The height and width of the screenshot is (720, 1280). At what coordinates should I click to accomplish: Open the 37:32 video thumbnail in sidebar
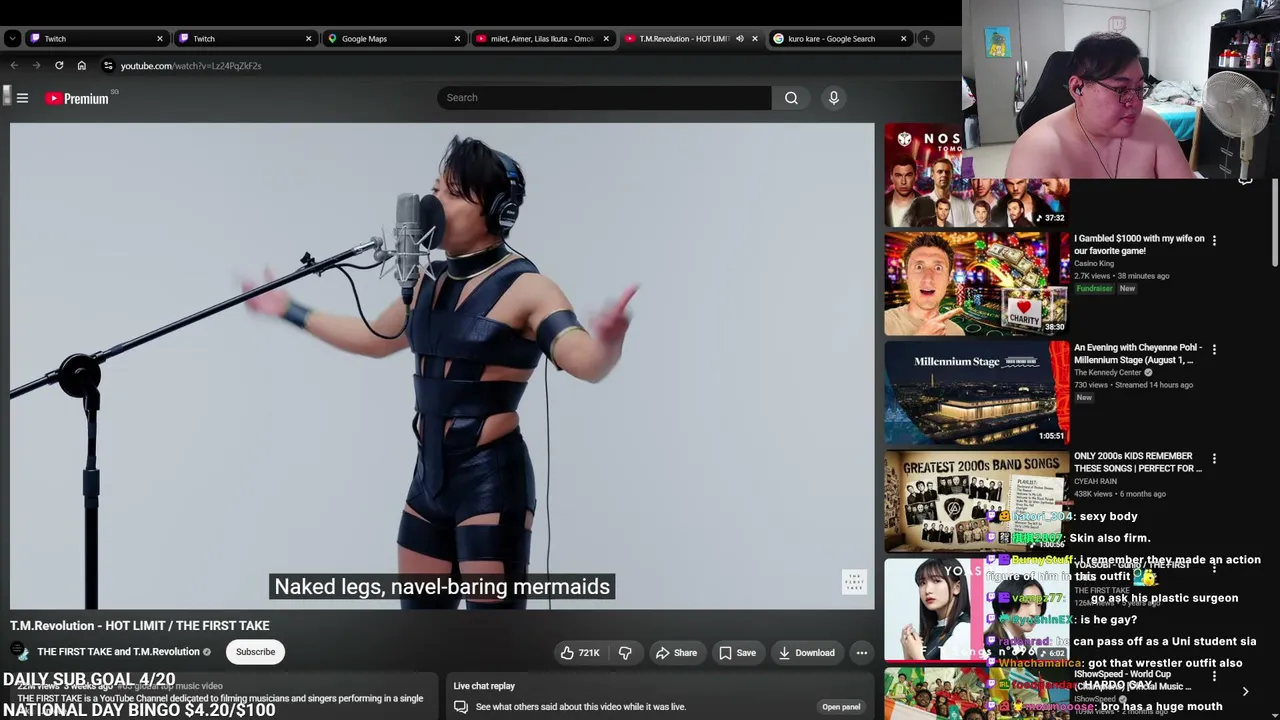point(977,175)
